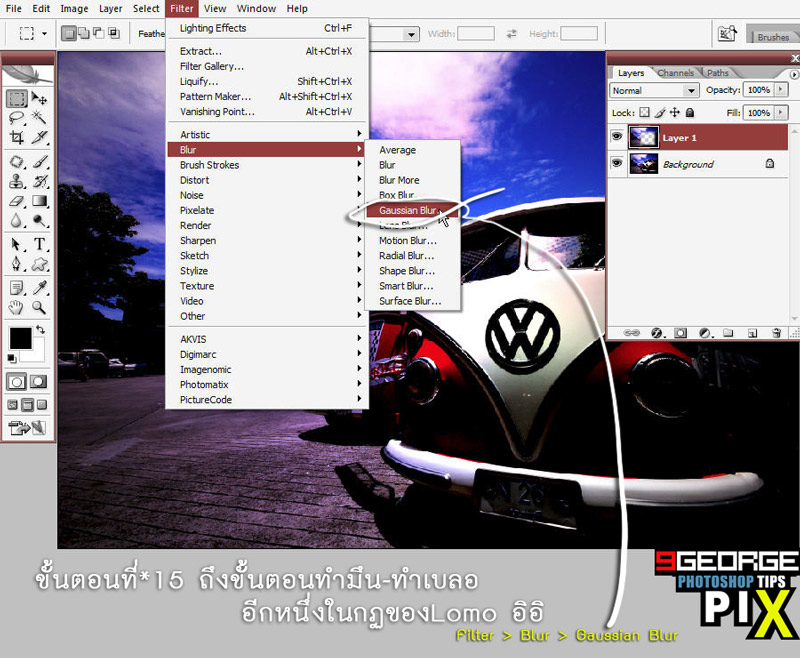
Task: Open the Opacity slider arrow
Action: [x=781, y=90]
